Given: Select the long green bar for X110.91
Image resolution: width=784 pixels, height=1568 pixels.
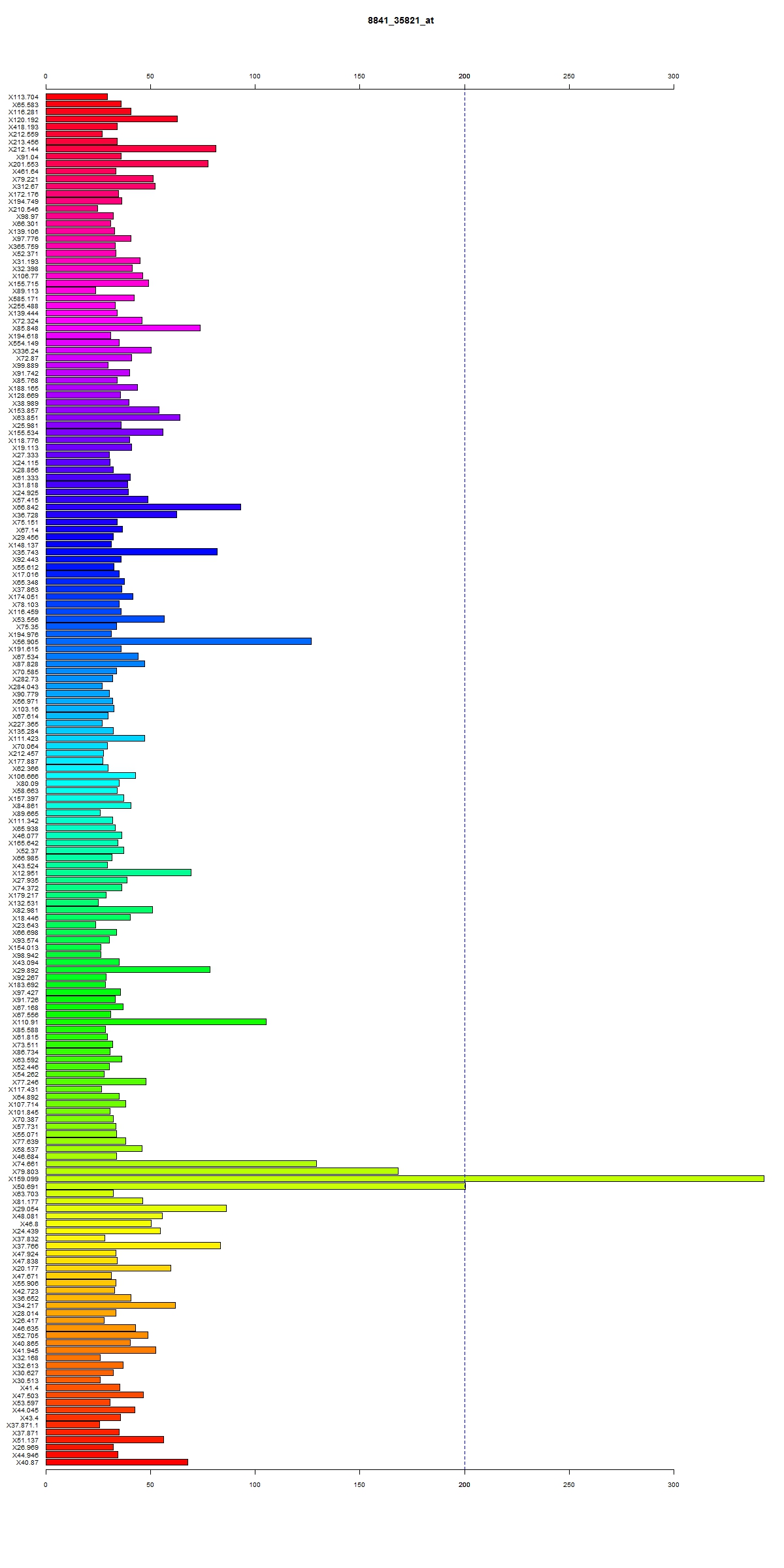Looking at the screenshot, I should pyautogui.click(x=156, y=1022).
